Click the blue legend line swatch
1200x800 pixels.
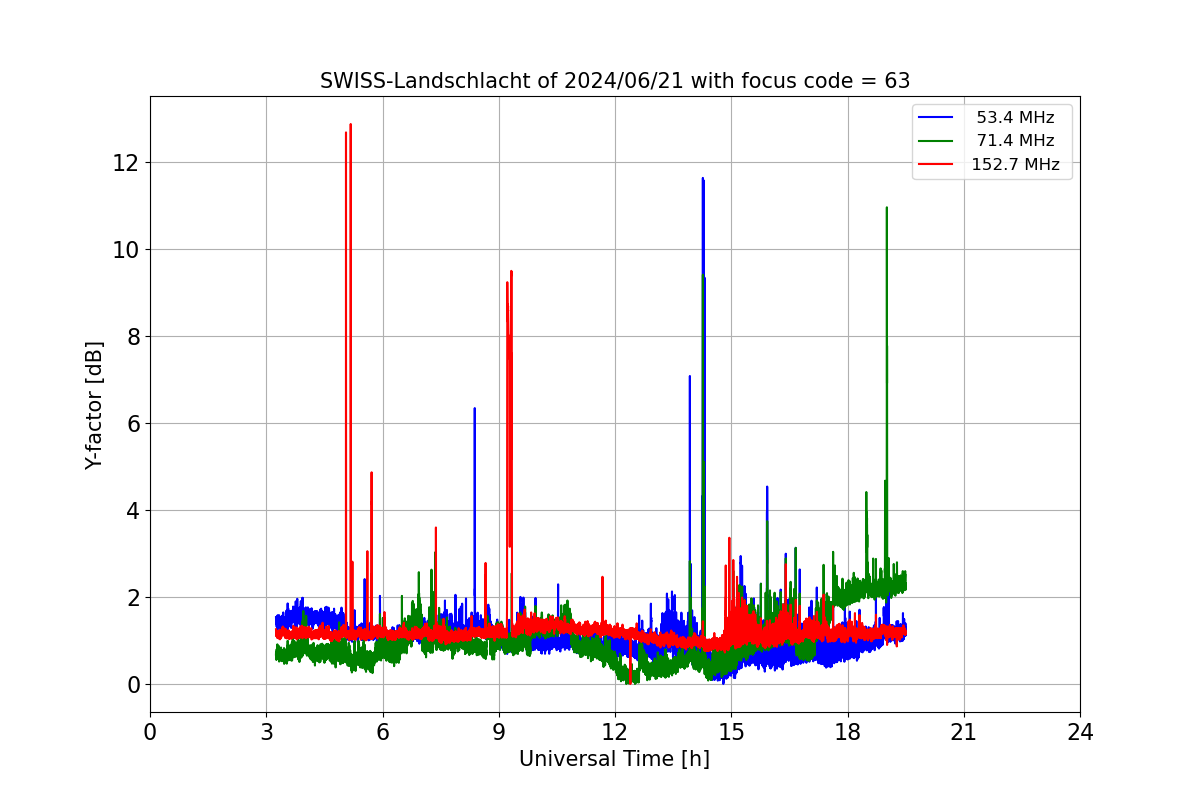937,118
